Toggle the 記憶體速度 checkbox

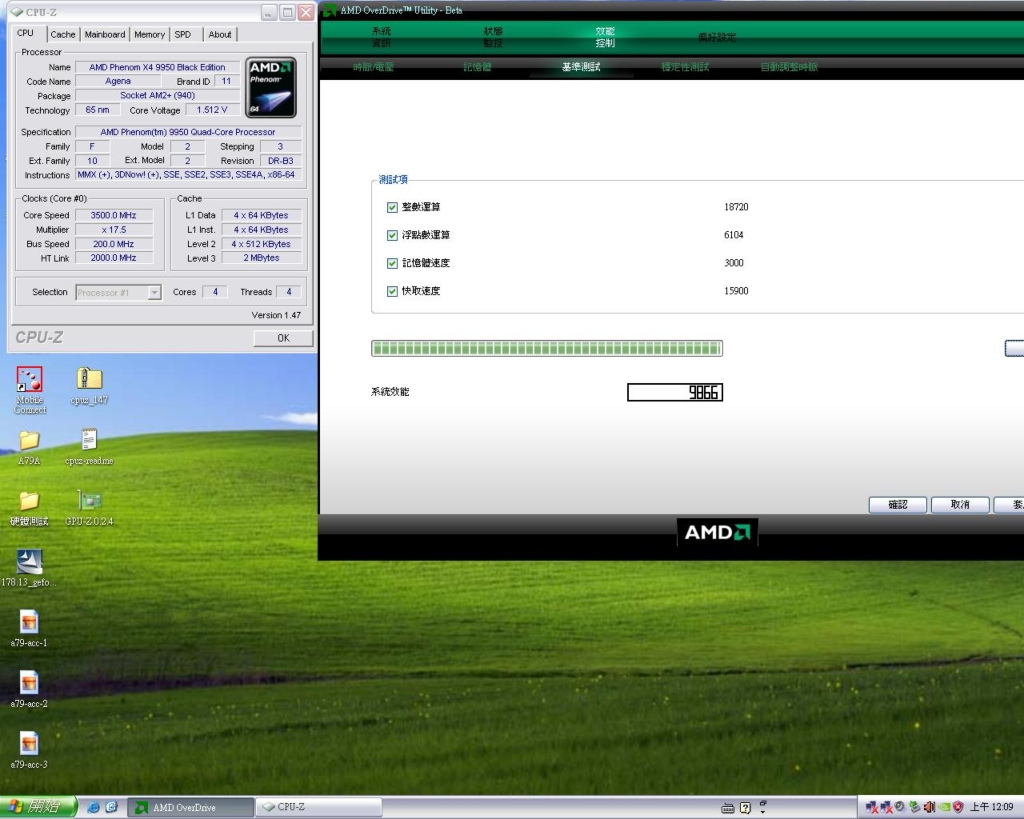[392, 263]
